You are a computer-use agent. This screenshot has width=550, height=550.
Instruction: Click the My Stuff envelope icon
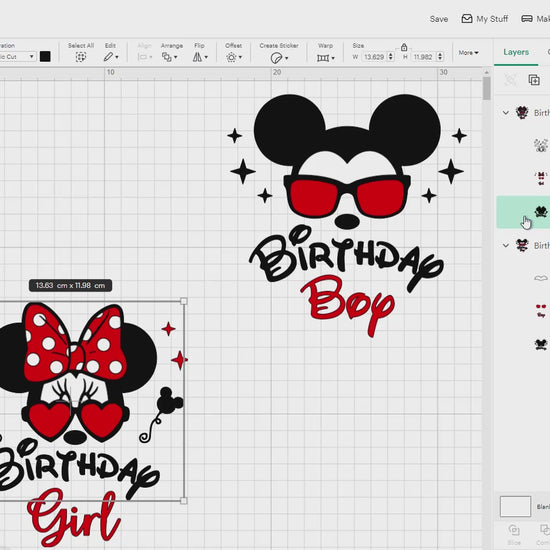[467, 19]
